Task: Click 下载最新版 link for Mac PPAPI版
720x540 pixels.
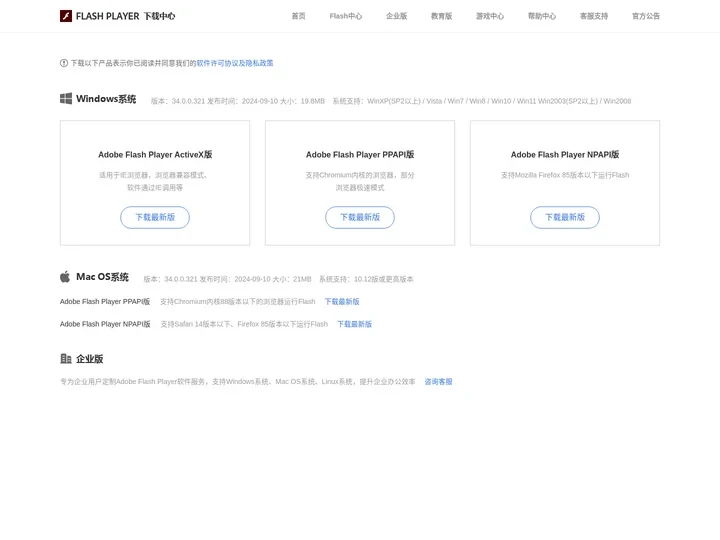Action: (x=342, y=302)
